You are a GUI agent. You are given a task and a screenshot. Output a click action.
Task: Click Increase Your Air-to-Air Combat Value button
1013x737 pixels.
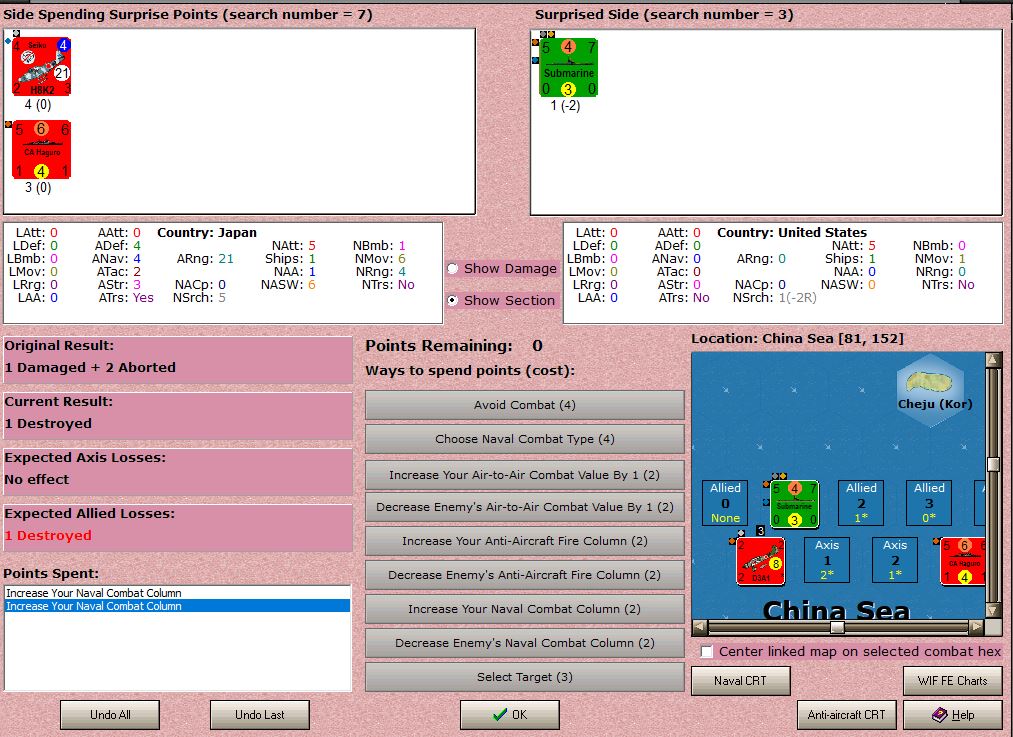(x=525, y=475)
